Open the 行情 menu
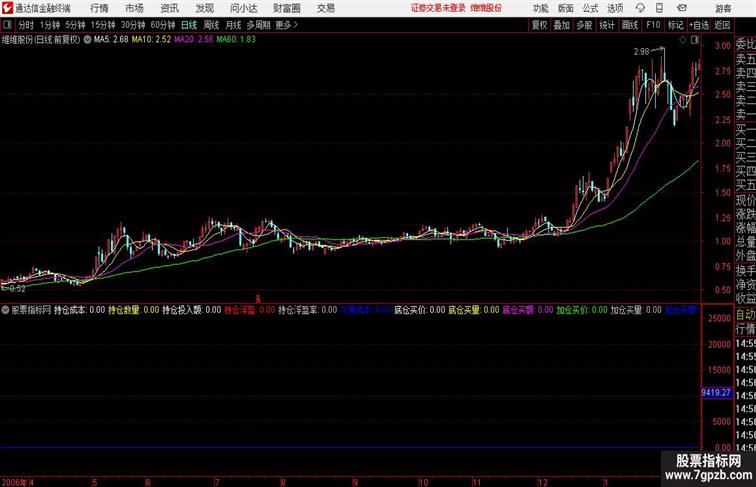 pos(99,8)
